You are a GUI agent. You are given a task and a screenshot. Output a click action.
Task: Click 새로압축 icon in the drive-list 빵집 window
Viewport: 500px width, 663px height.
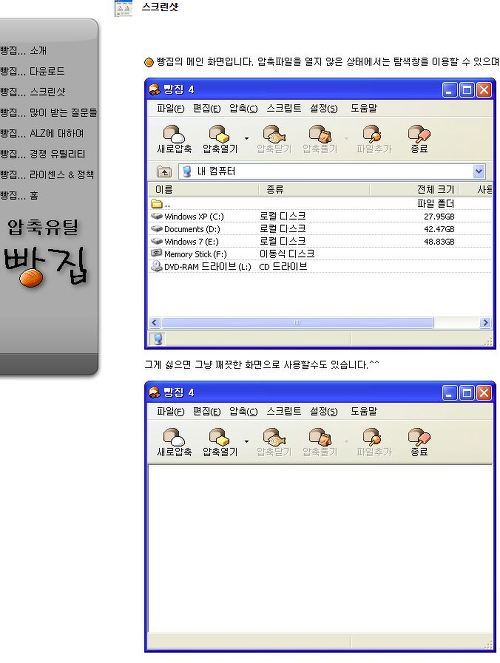click(174, 134)
